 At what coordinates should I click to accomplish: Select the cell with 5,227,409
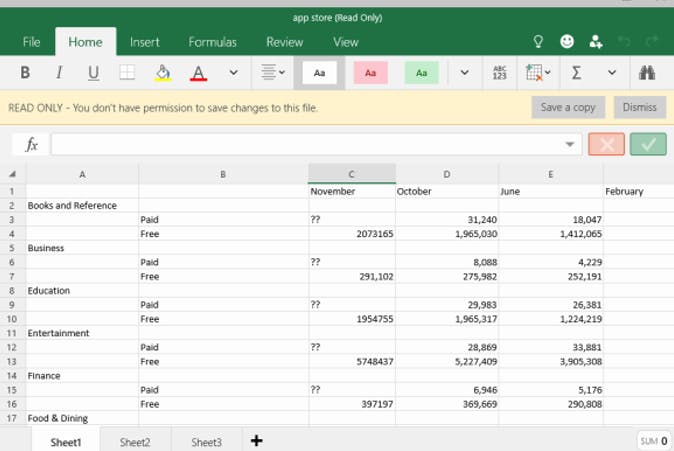point(447,362)
